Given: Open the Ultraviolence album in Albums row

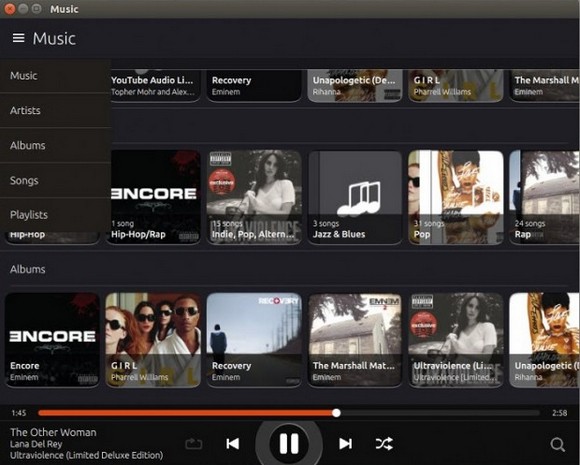Looking at the screenshot, I should pyautogui.click(x=456, y=340).
